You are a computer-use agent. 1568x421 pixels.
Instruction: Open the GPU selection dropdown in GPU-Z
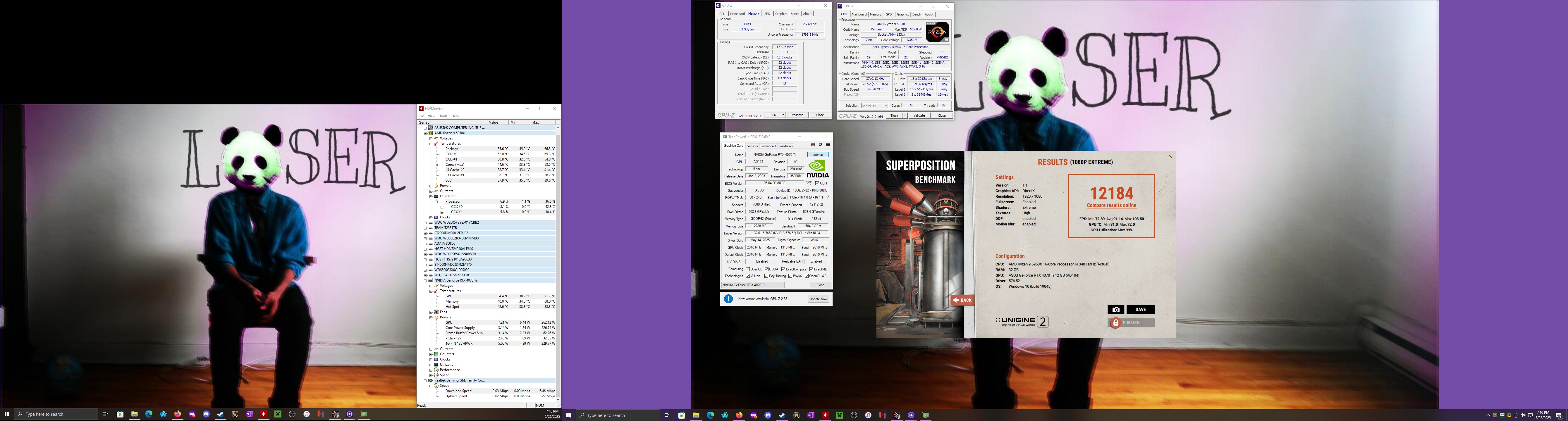point(753,285)
